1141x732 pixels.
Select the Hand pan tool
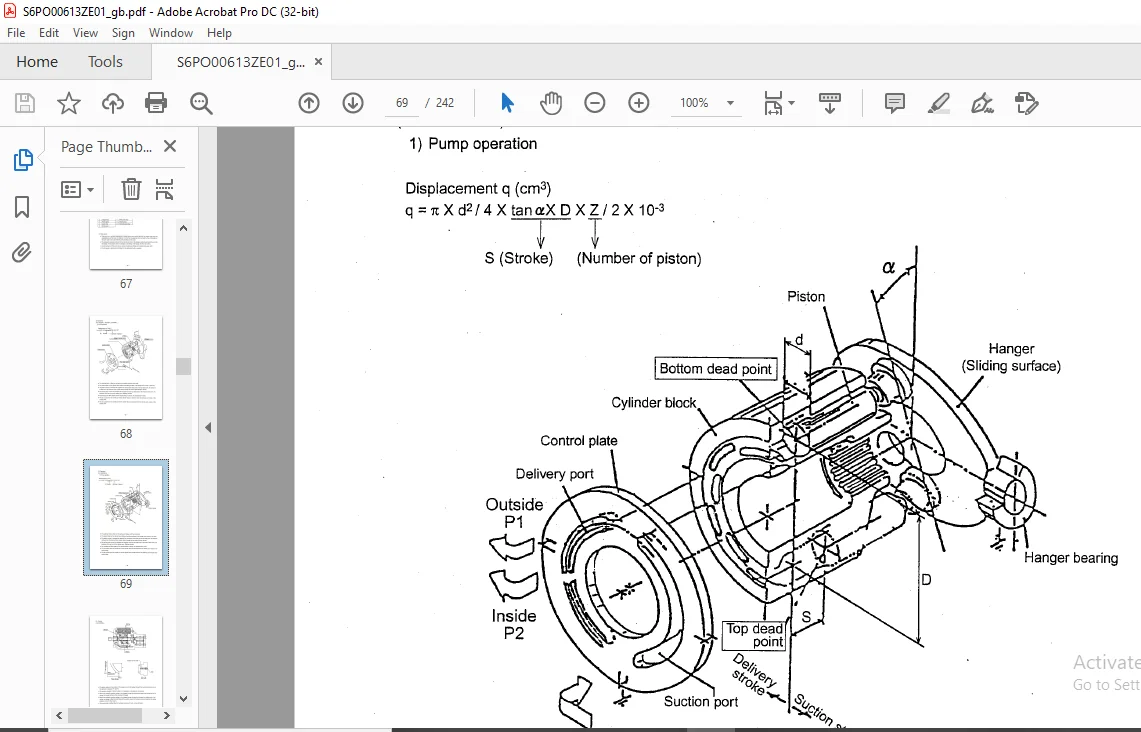[x=551, y=103]
